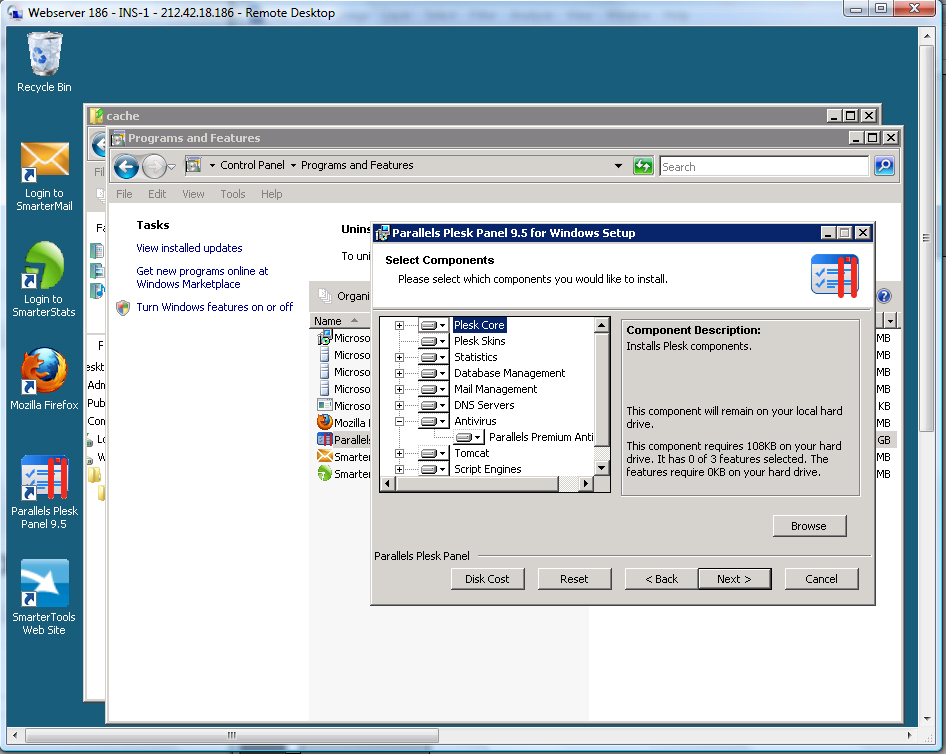The height and width of the screenshot is (754, 946).
Task: Click the Remote Desktop title bar icon
Action: click(x=15, y=13)
